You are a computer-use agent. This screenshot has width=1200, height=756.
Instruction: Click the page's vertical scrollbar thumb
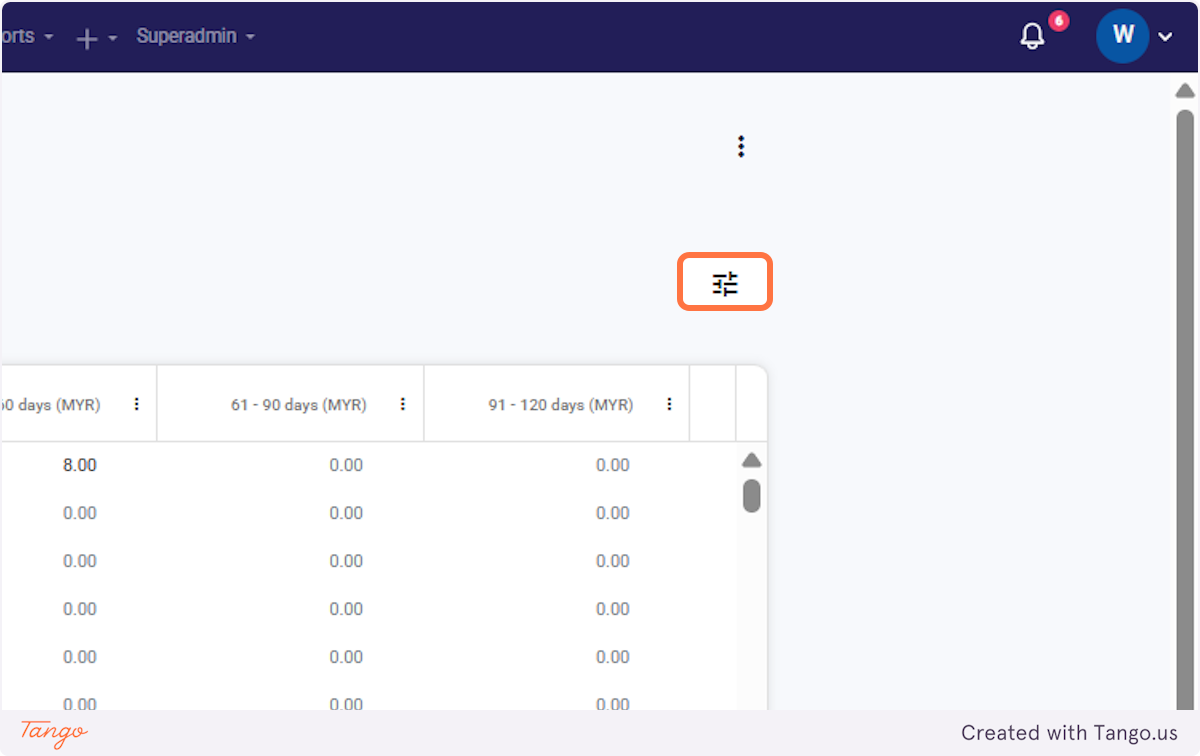[x=1185, y=410]
